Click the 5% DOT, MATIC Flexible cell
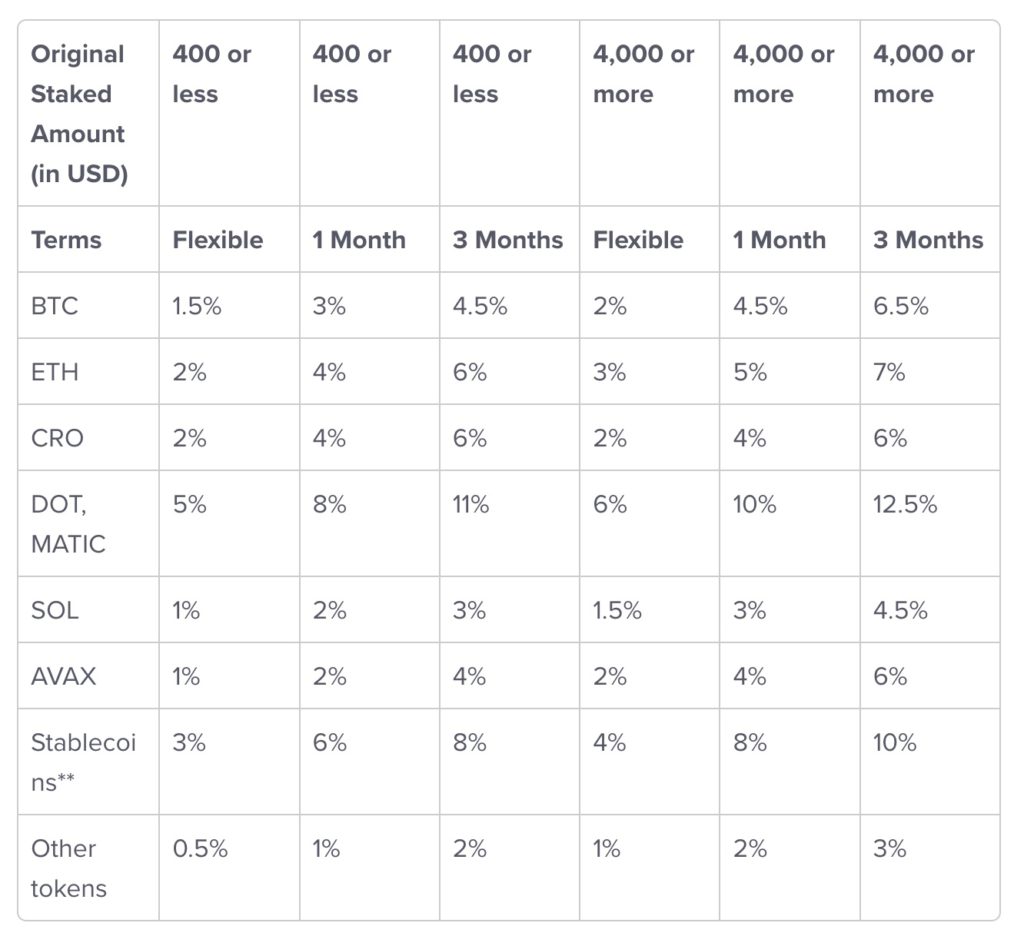1024x936 pixels. [x=189, y=504]
